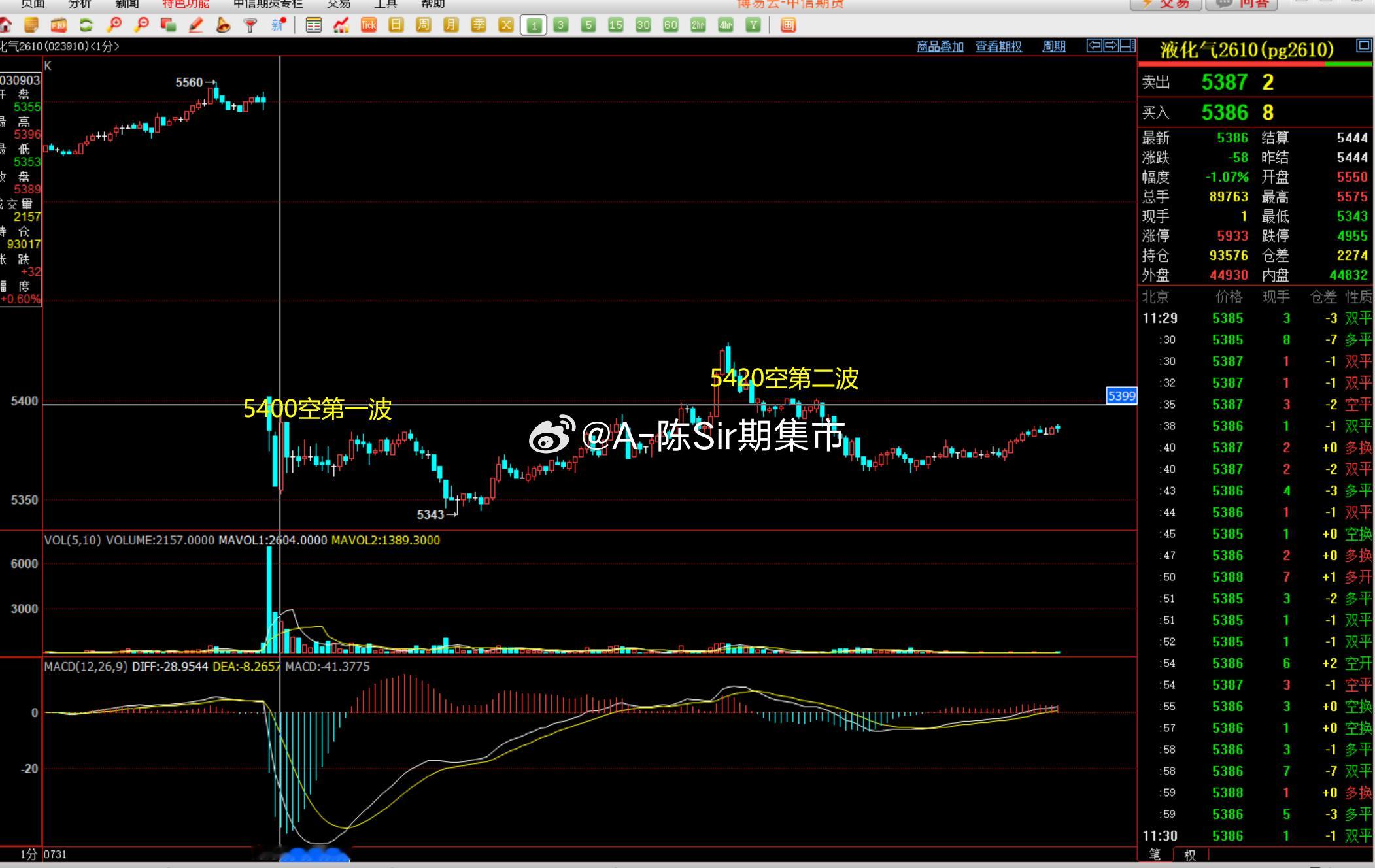This screenshot has width=1375, height=868.
Task: Open the yellow notes icon in the toolbar
Action: pyautogui.click(x=31, y=25)
